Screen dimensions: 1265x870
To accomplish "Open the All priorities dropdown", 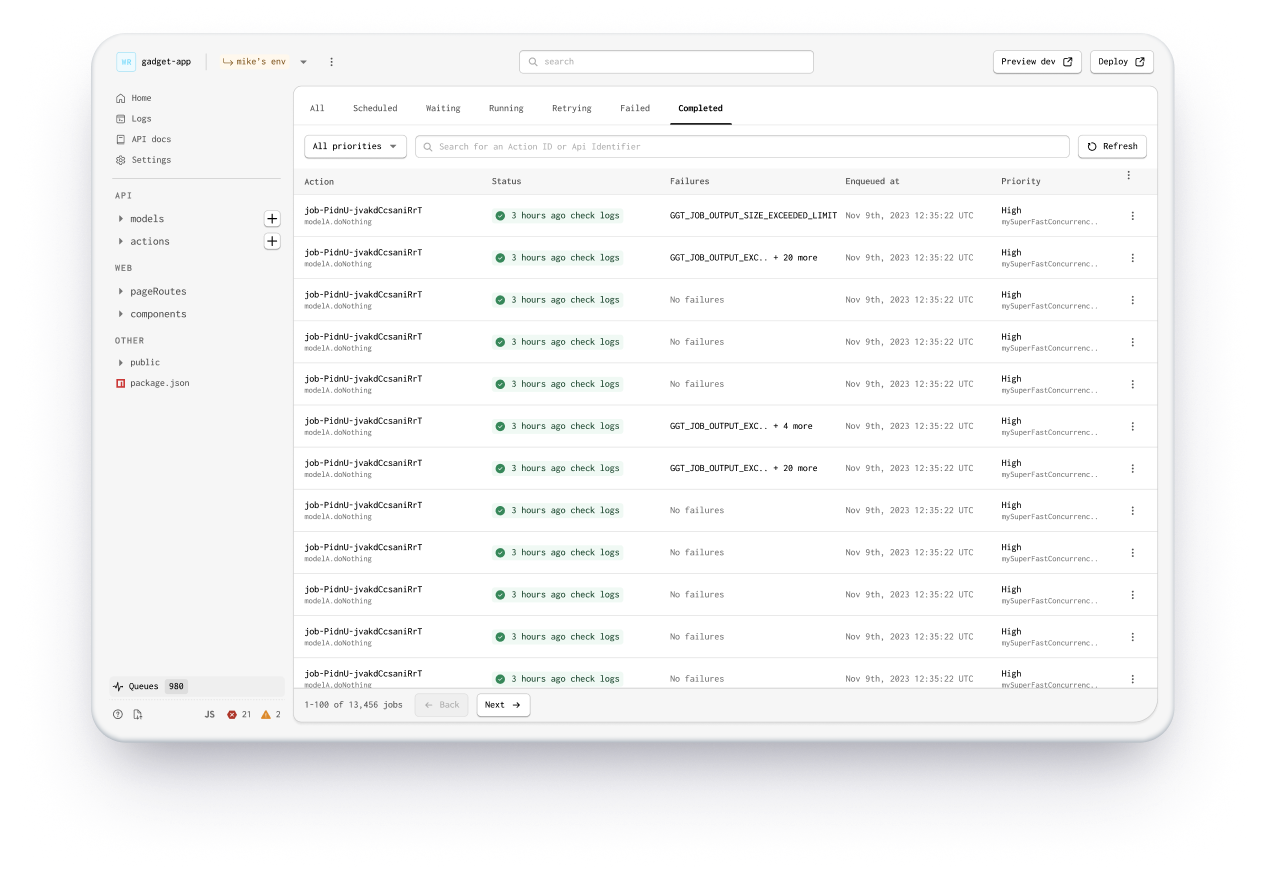I will (x=355, y=147).
